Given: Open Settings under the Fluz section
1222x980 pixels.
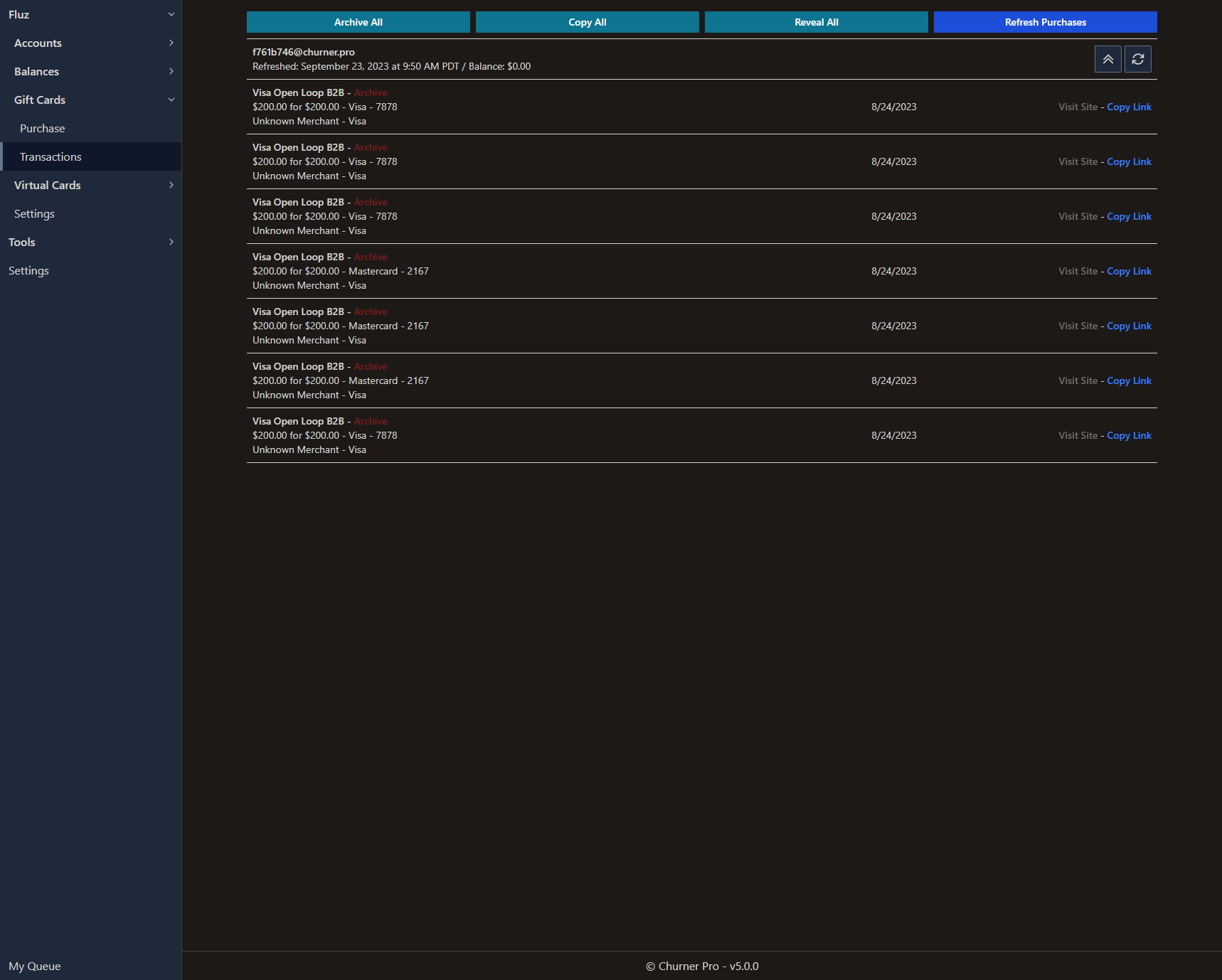Looking at the screenshot, I should [34, 213].
